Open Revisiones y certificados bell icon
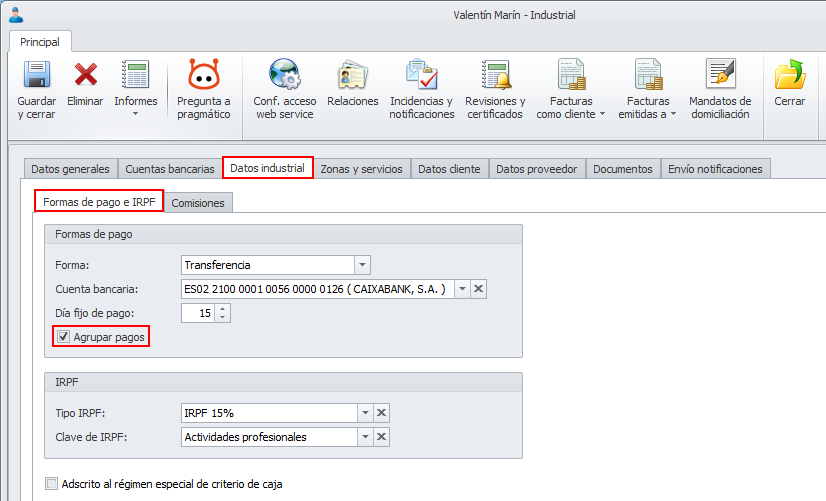Screen dimensions: 826x501 [x=495, y=74]
